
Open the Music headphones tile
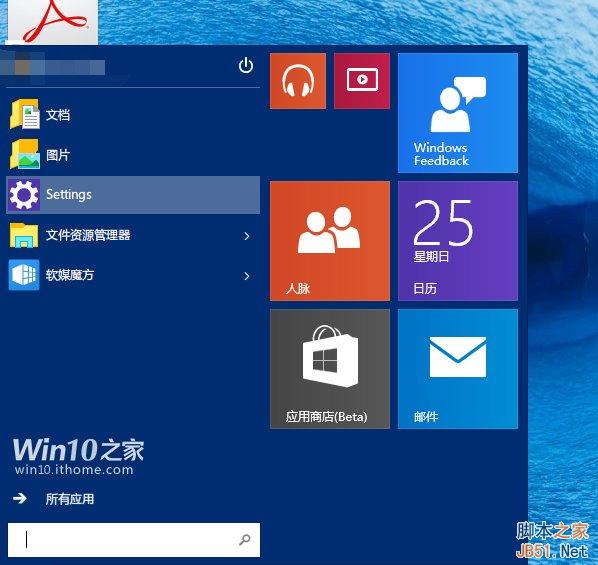(298, 81)
